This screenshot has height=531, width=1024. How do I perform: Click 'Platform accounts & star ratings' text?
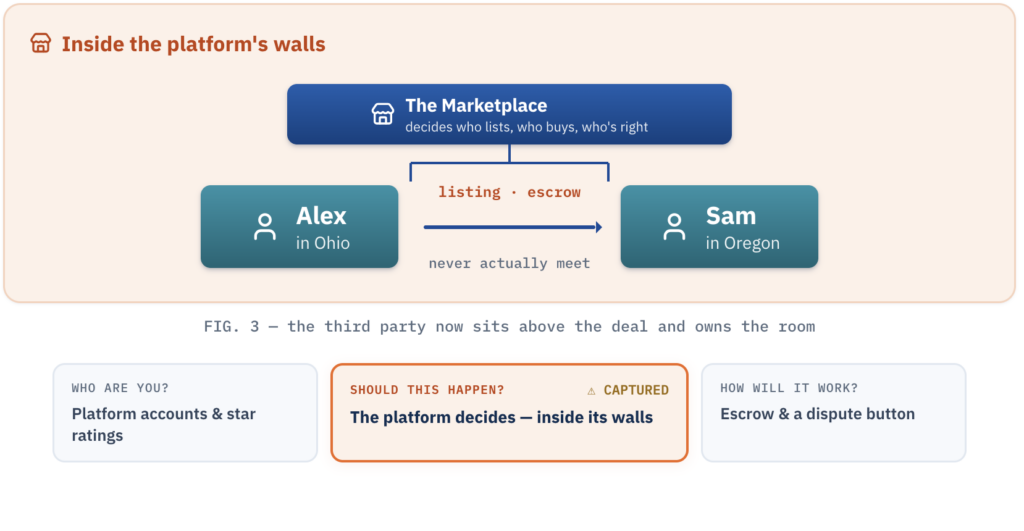(163, 425)
